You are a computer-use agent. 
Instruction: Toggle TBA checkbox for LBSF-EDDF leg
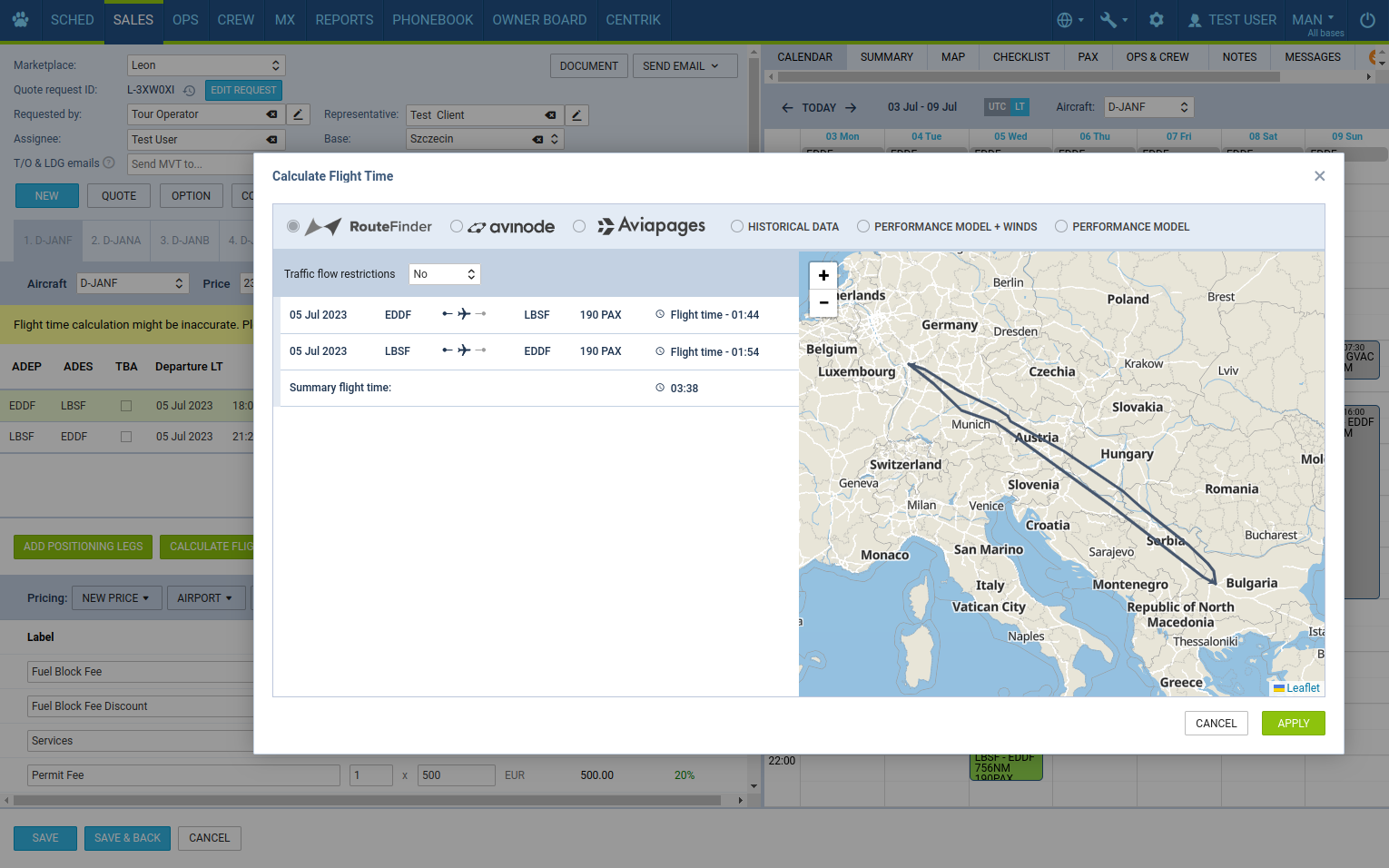(126, 437)
